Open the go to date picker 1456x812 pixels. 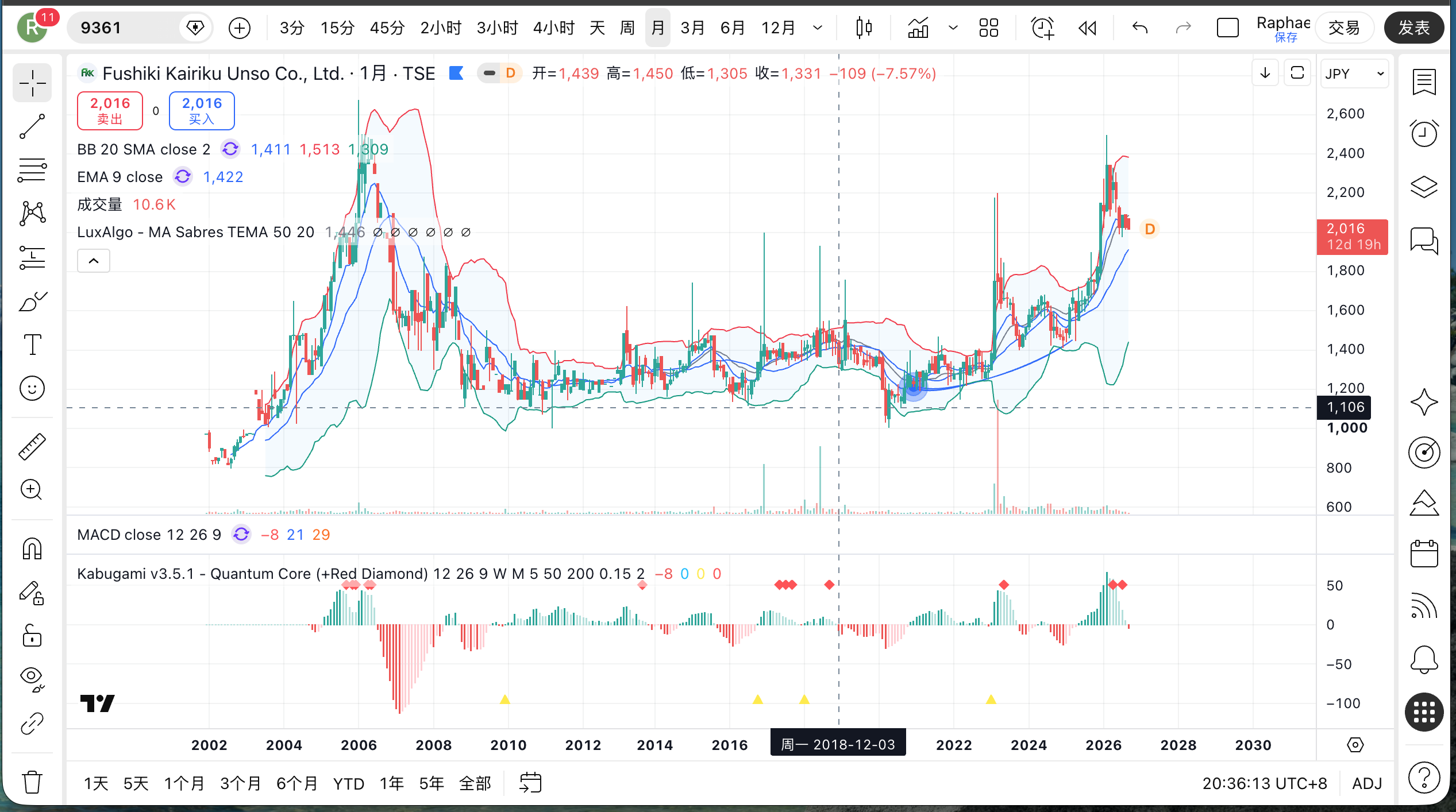(x=530, y=783)
